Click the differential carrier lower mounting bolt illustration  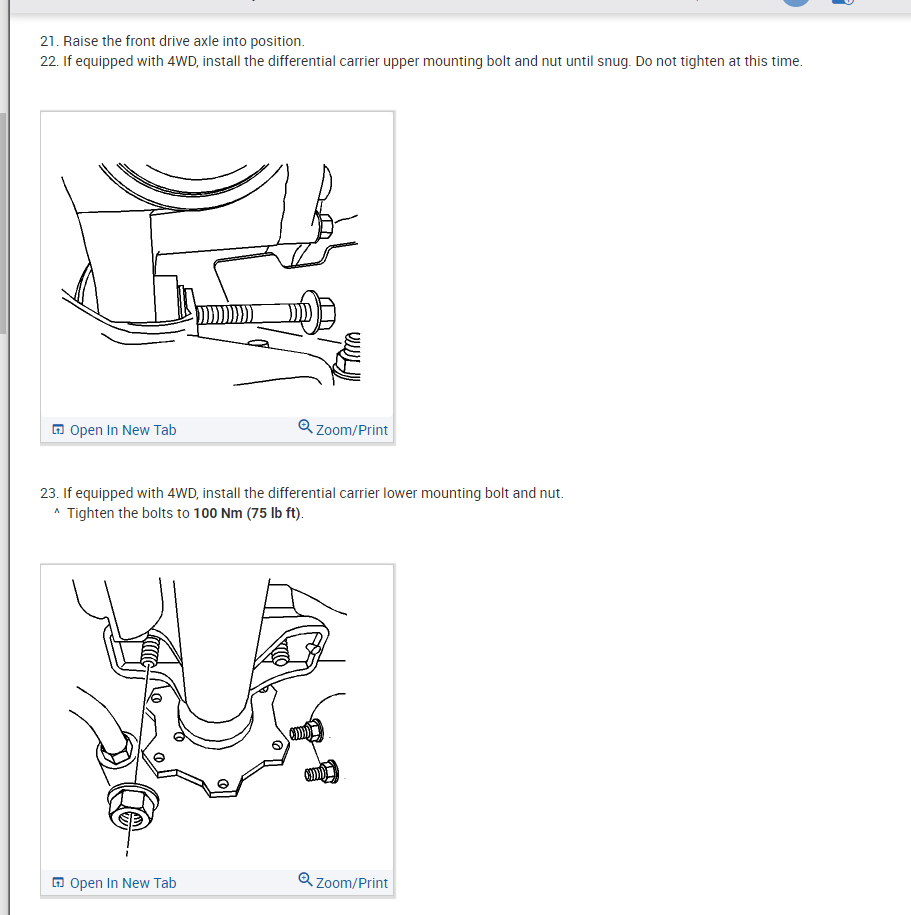coord(217,718)
